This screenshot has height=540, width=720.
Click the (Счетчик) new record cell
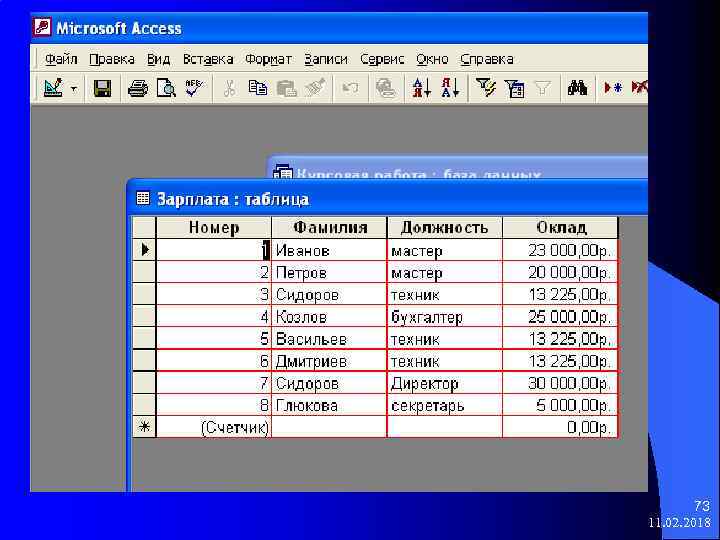pos(214,427)
